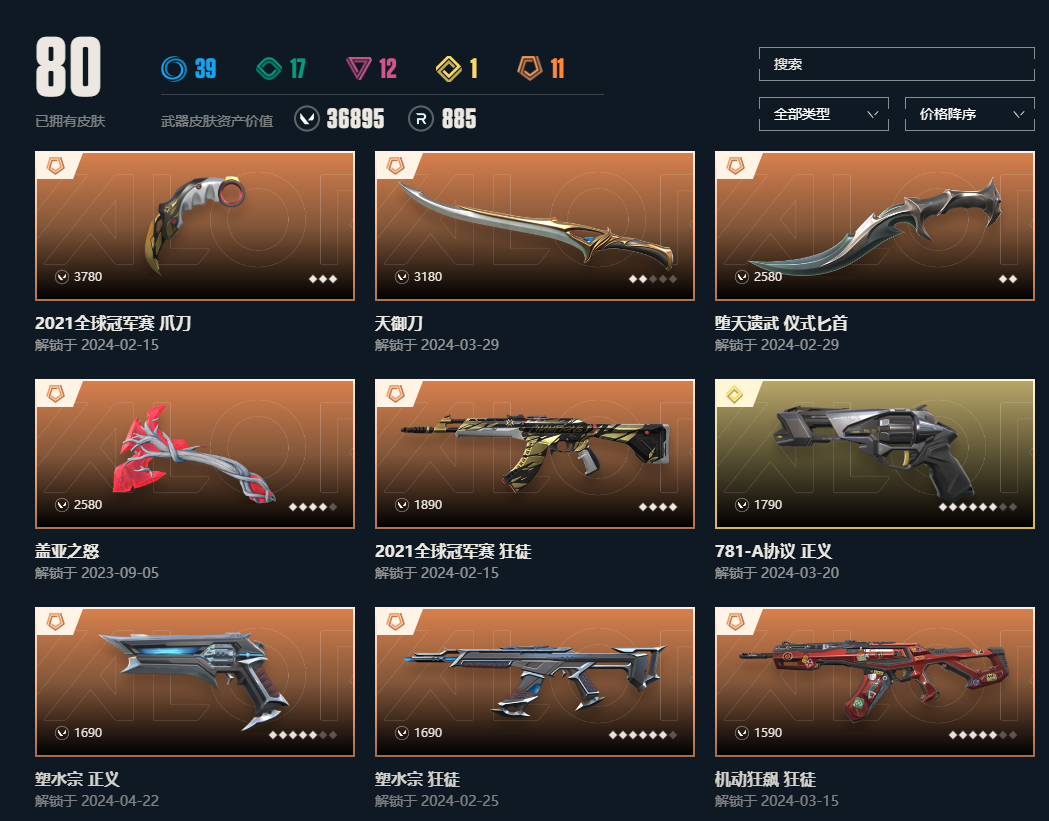Click the orange Ultra tier icon
1049x821 pixels.
pyautogui.click(x=530, y=68)
